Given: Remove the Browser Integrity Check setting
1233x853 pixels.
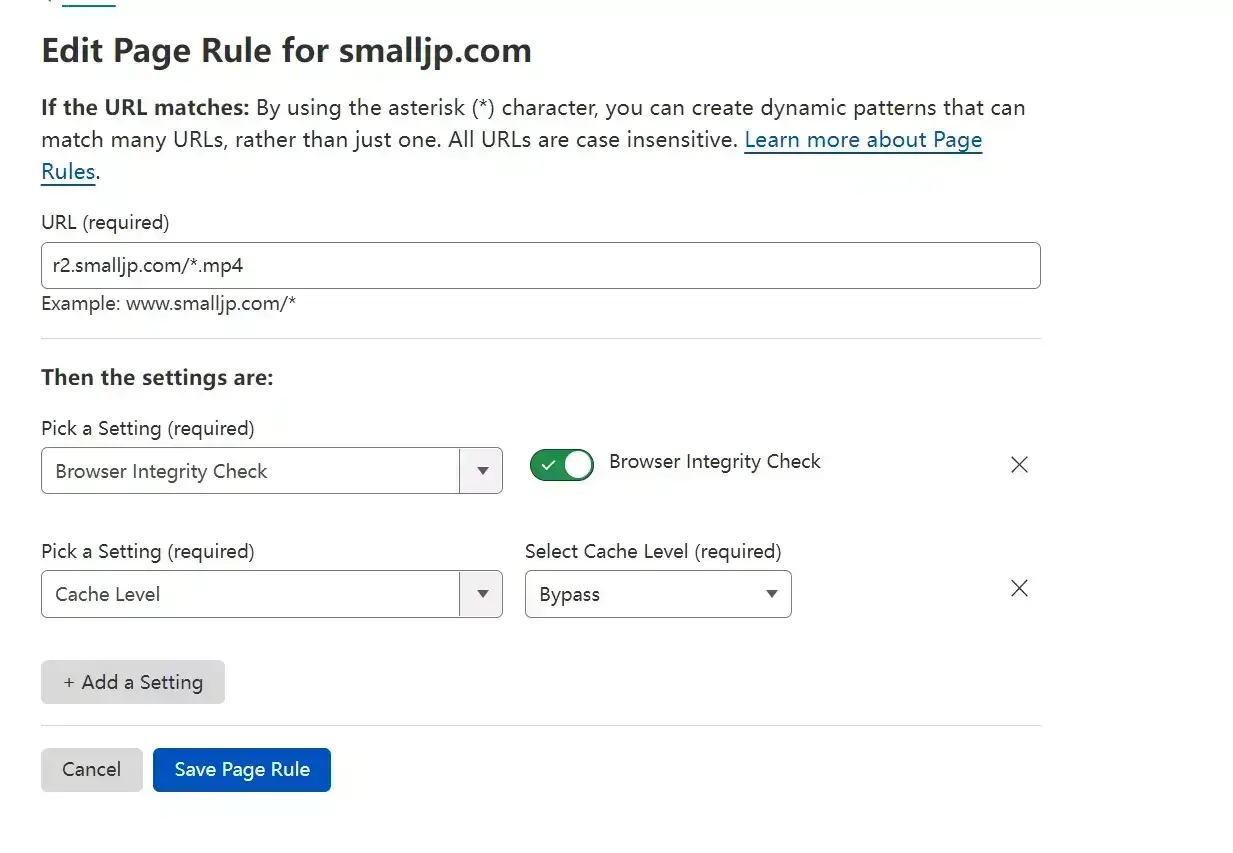Looking at the screenshot, I should pyautogui.click(x=1019, y=464).
